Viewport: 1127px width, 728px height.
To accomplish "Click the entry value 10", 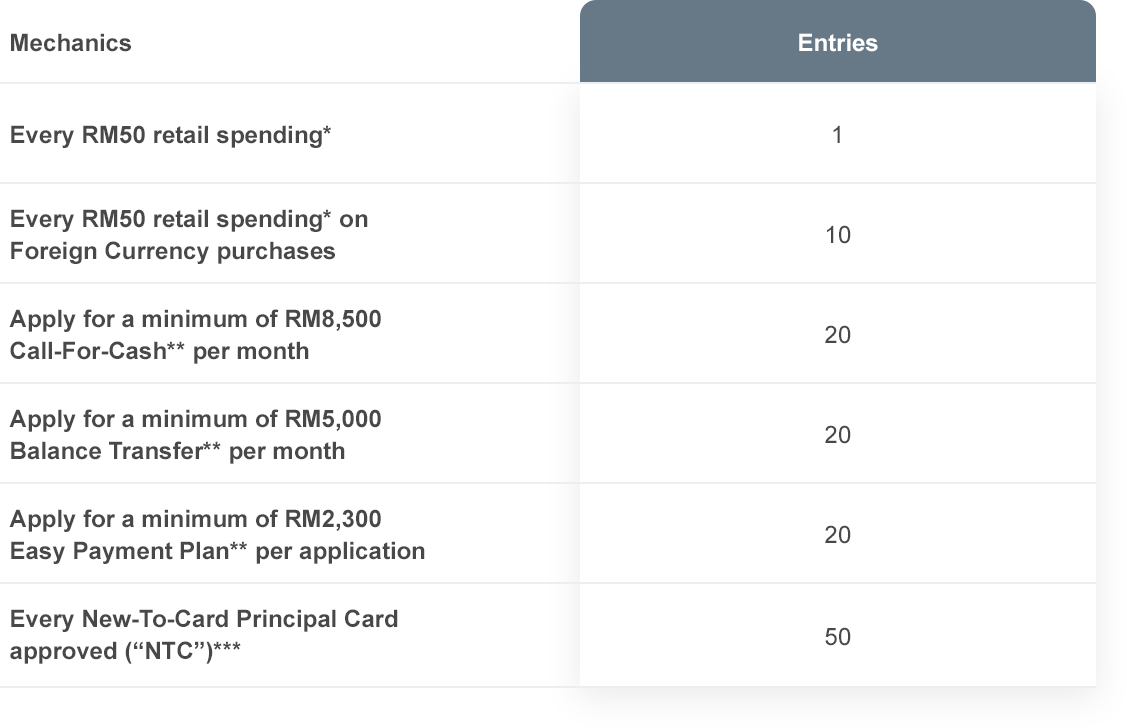I will pos(837,235).
